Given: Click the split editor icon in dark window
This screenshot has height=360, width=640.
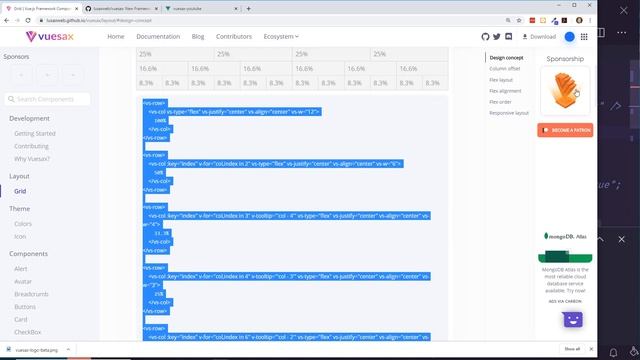Looking at the screenshot, I should click(x=602, y=32).
